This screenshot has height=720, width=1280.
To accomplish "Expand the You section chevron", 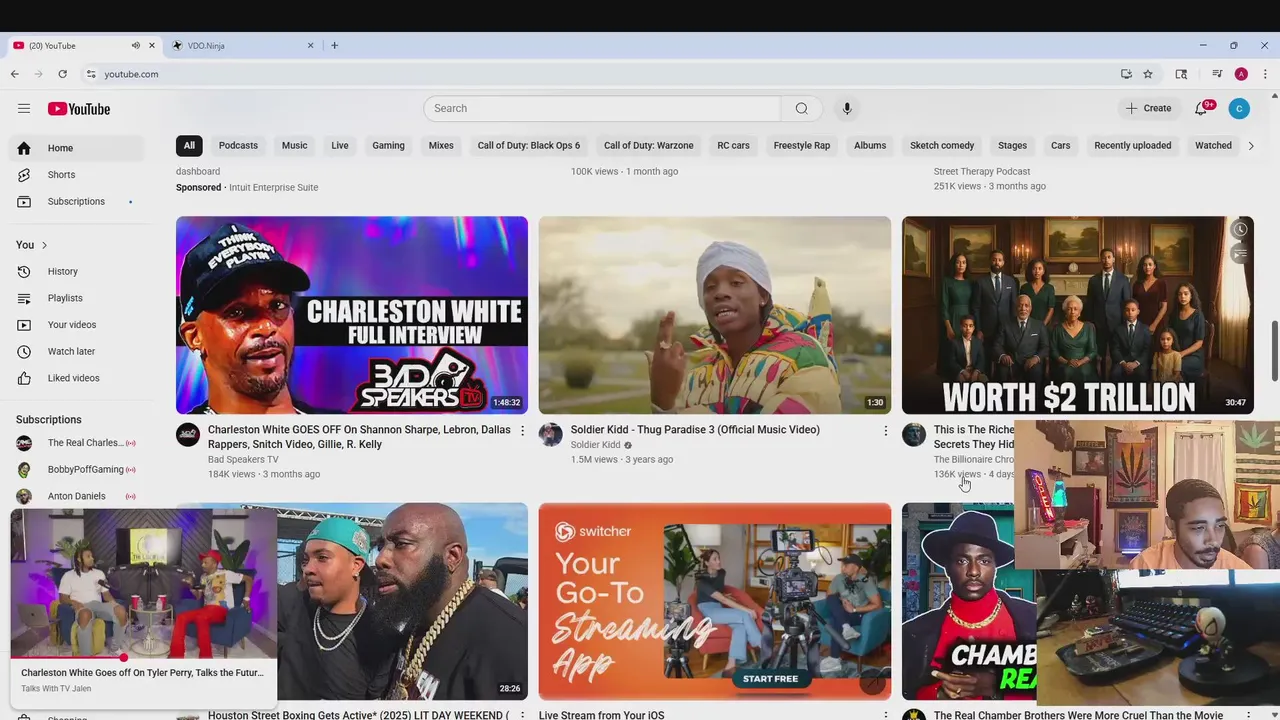I will tap(44, 245).
